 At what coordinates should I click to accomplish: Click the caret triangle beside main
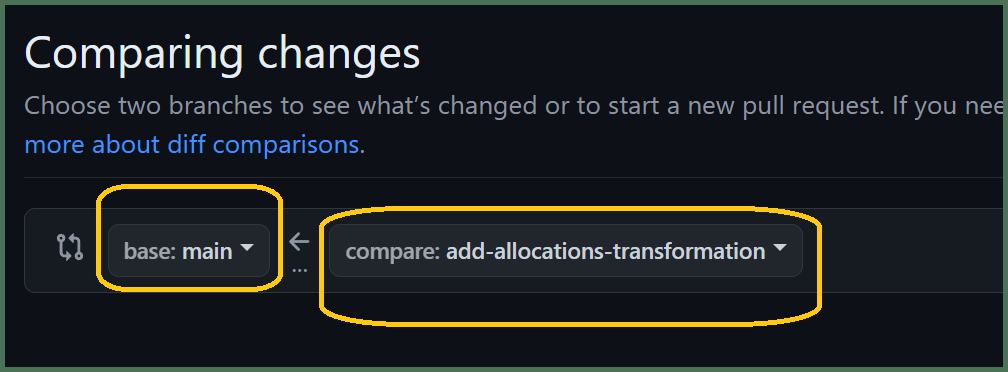[247, 247]
